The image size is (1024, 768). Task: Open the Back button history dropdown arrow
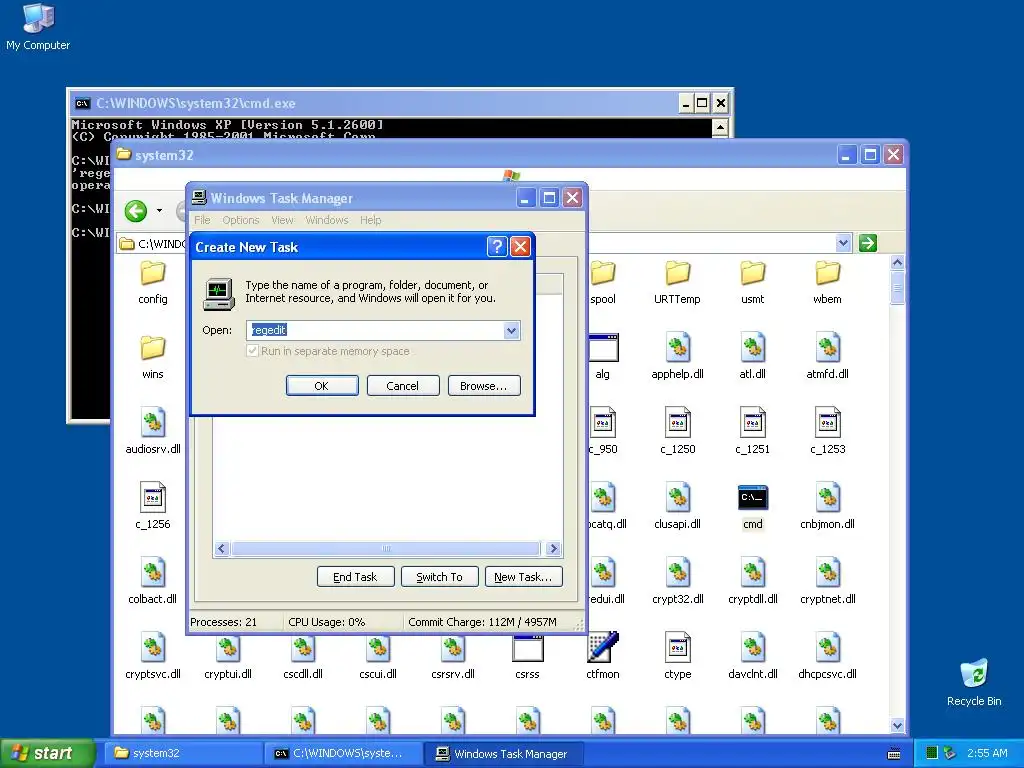[x=159, y=211]
